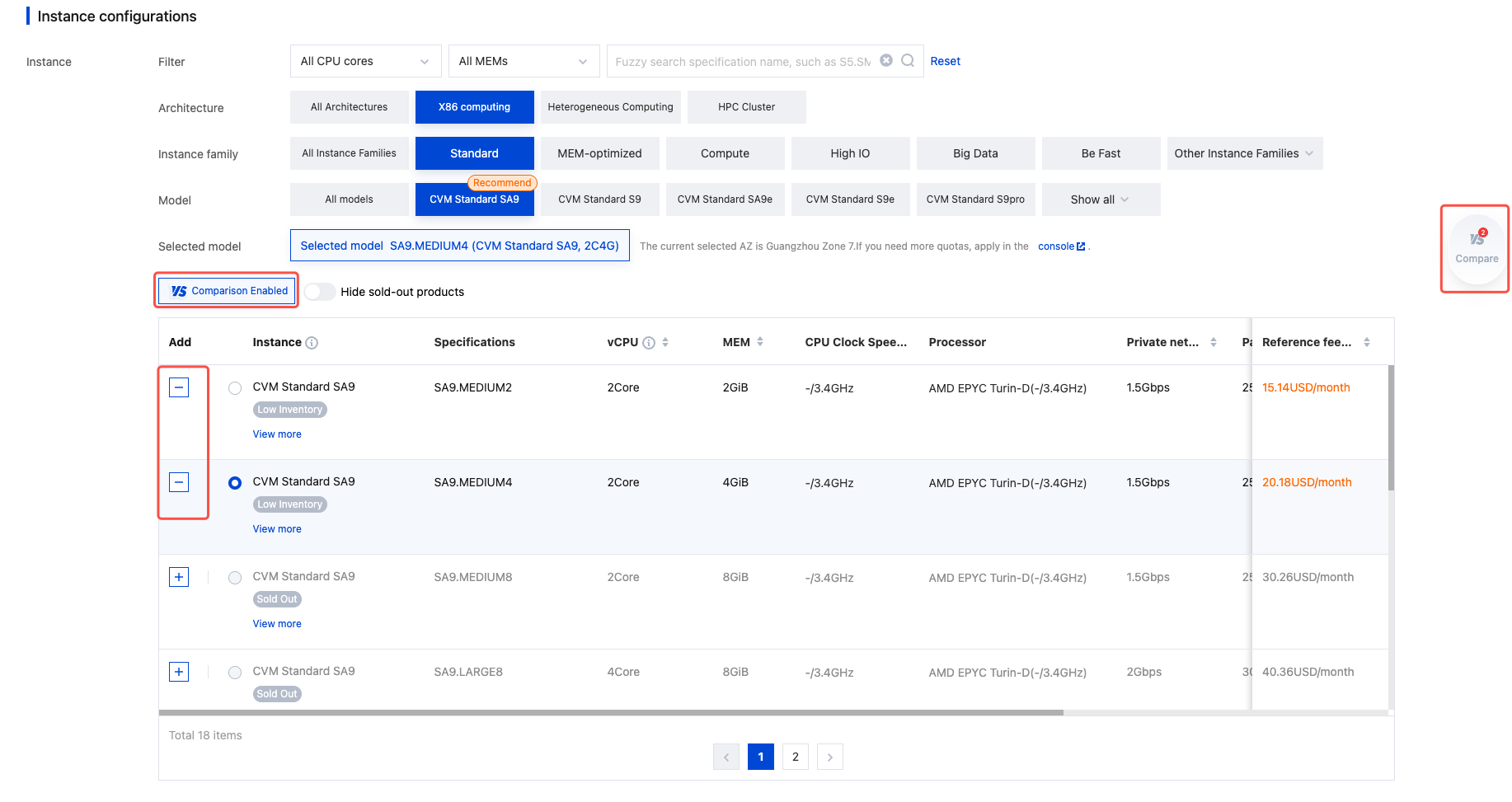Open the All MEMs dropdown

(x=524, y=61)
